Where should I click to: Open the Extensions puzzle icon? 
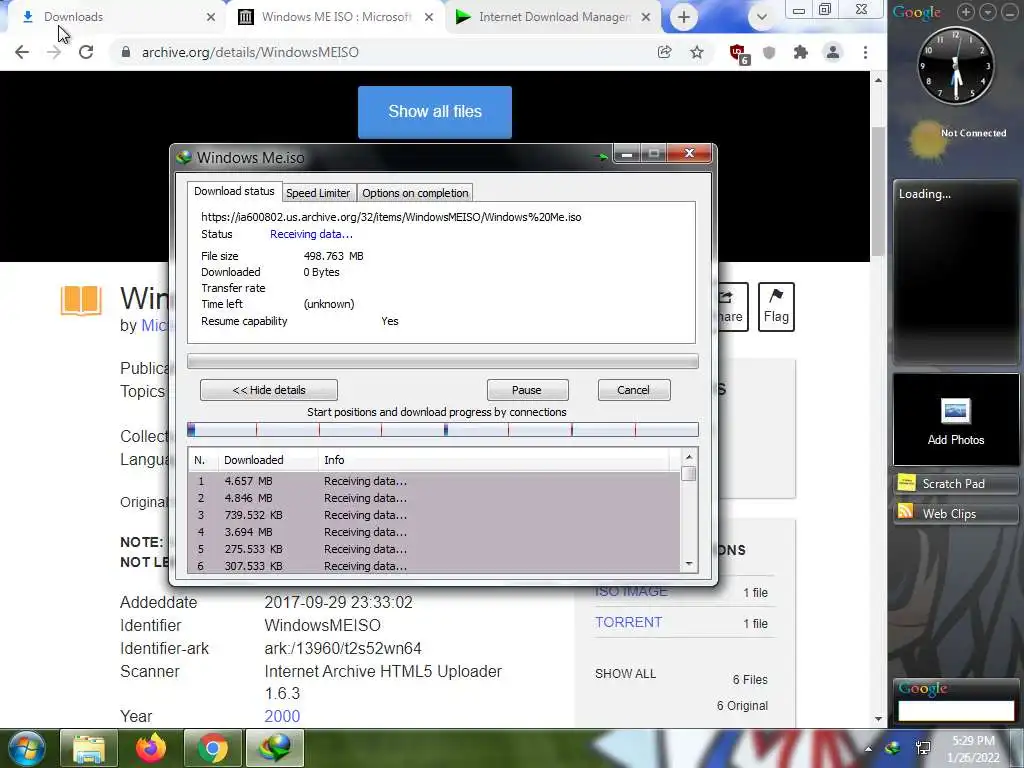801,52
